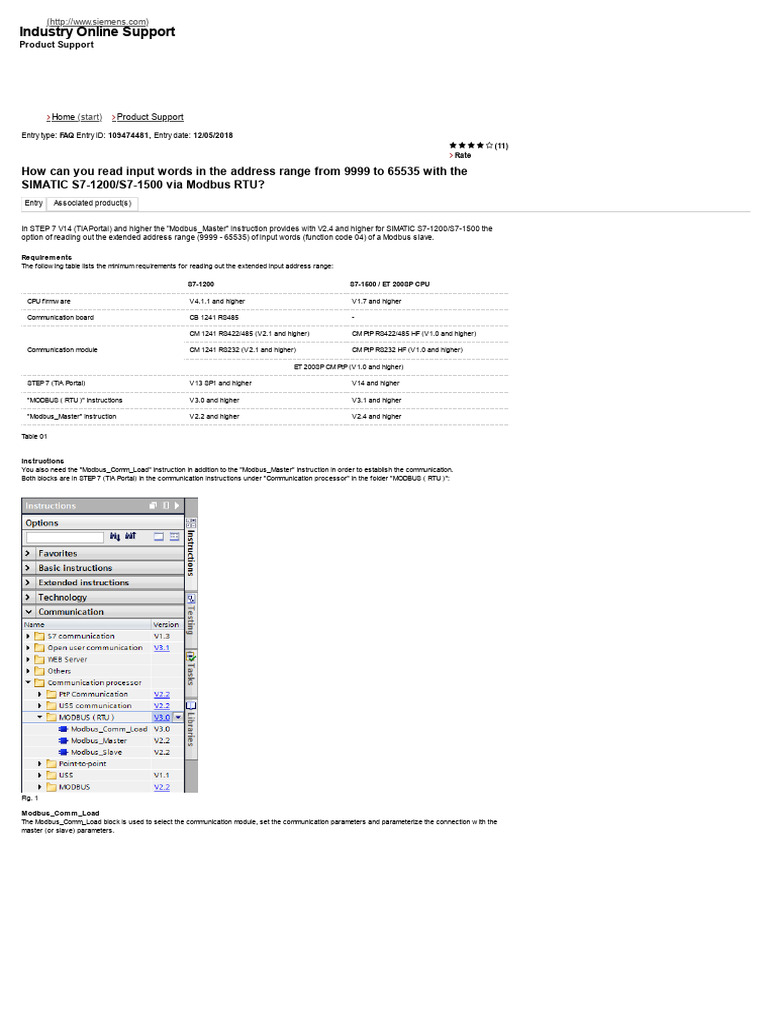Viewport: 768px width, 1024px height.
Task: Expand the Favorites section
Action: coord(28,553)
